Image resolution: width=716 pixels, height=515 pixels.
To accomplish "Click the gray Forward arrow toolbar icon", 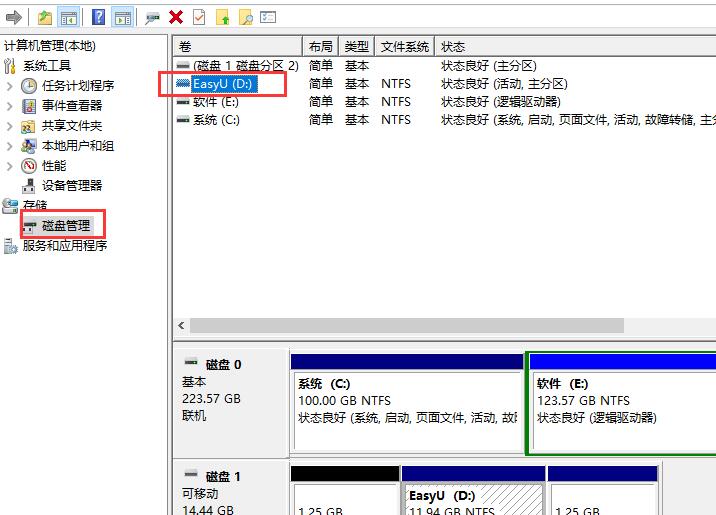I will pyautogui.click(x=14, y=18).
